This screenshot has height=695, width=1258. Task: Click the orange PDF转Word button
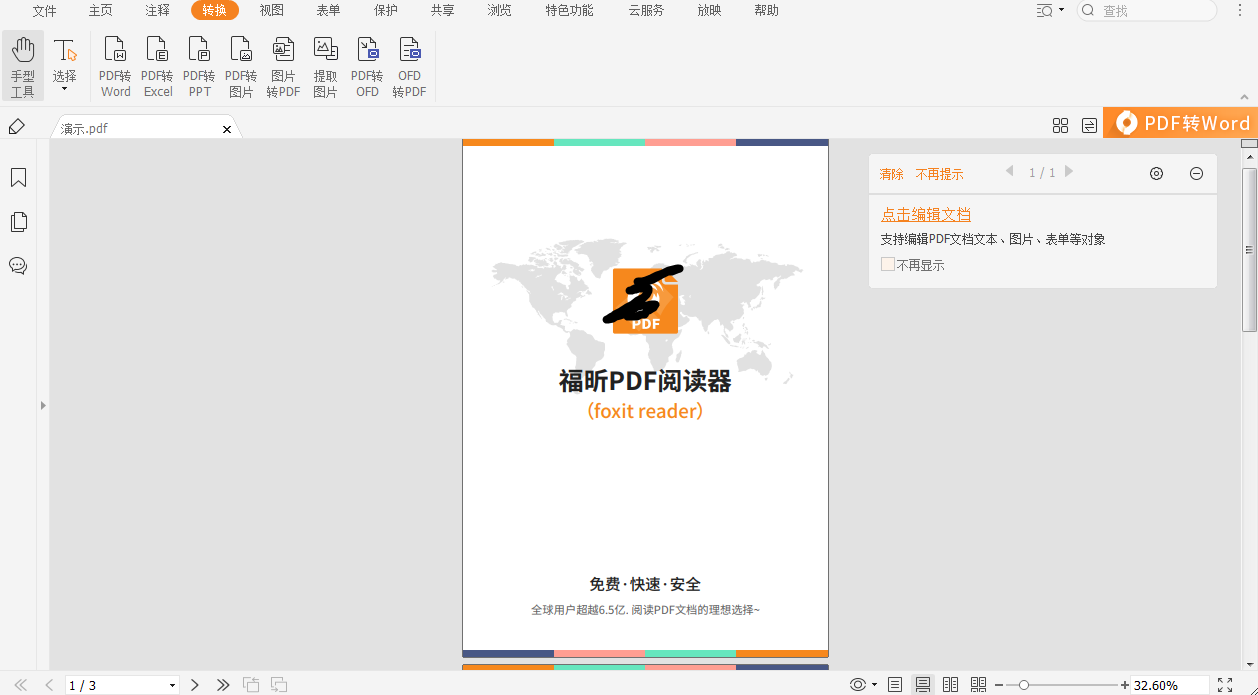pos(1180,123)
